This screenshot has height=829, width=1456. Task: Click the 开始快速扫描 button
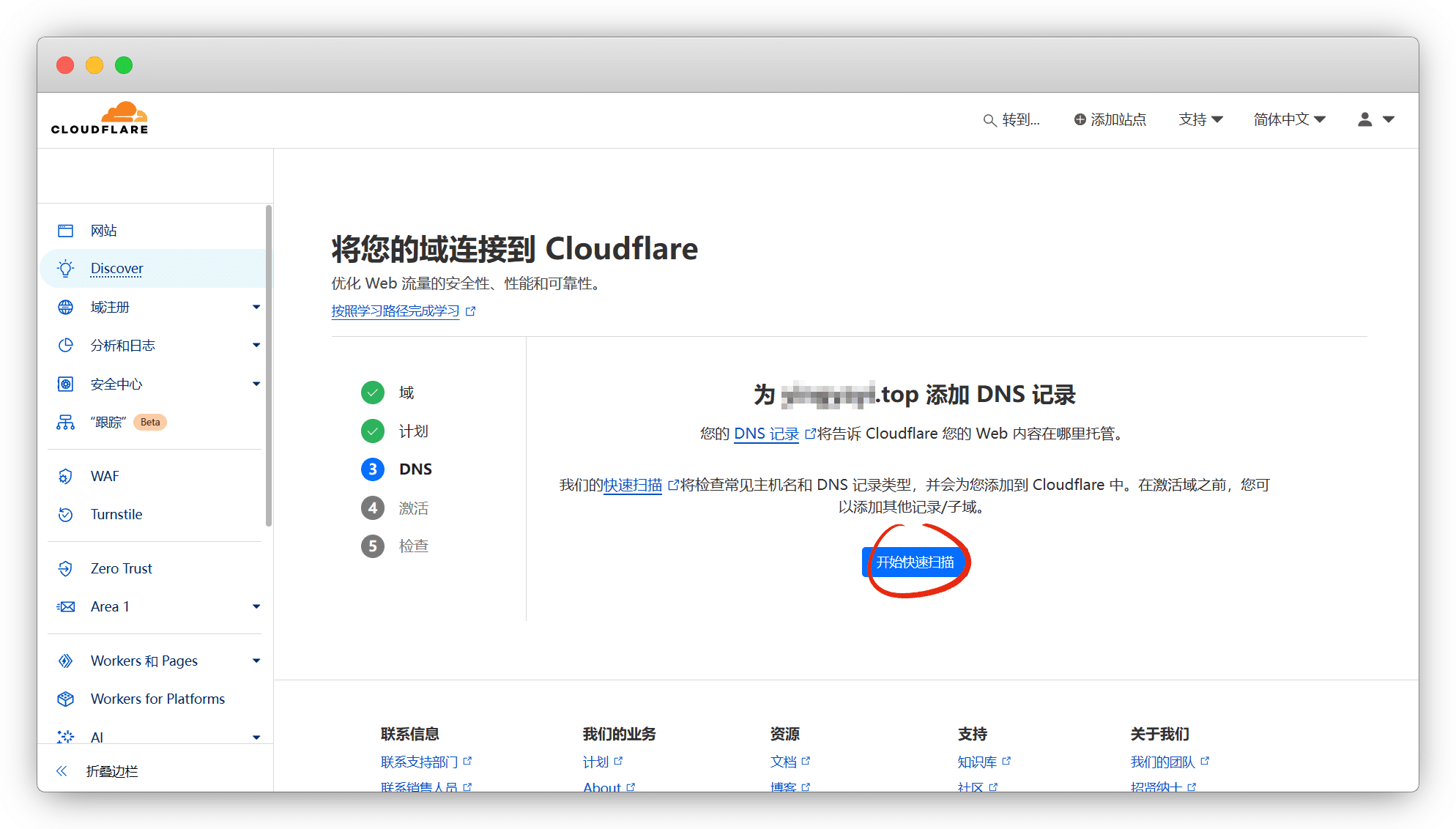pyautogui.click(x=915, y=562)
